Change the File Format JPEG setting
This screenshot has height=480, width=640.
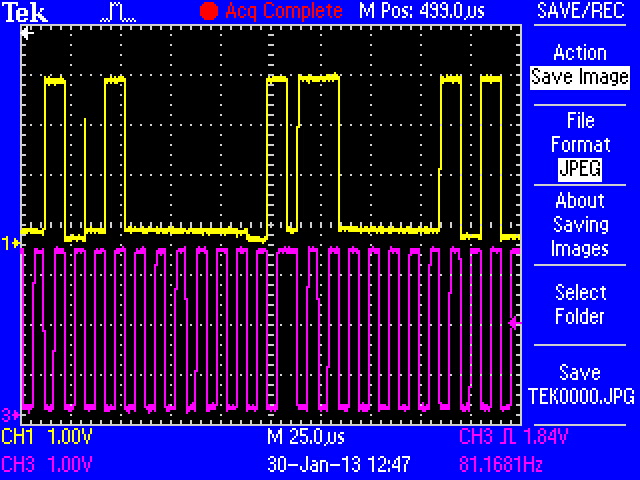(580, 145)
